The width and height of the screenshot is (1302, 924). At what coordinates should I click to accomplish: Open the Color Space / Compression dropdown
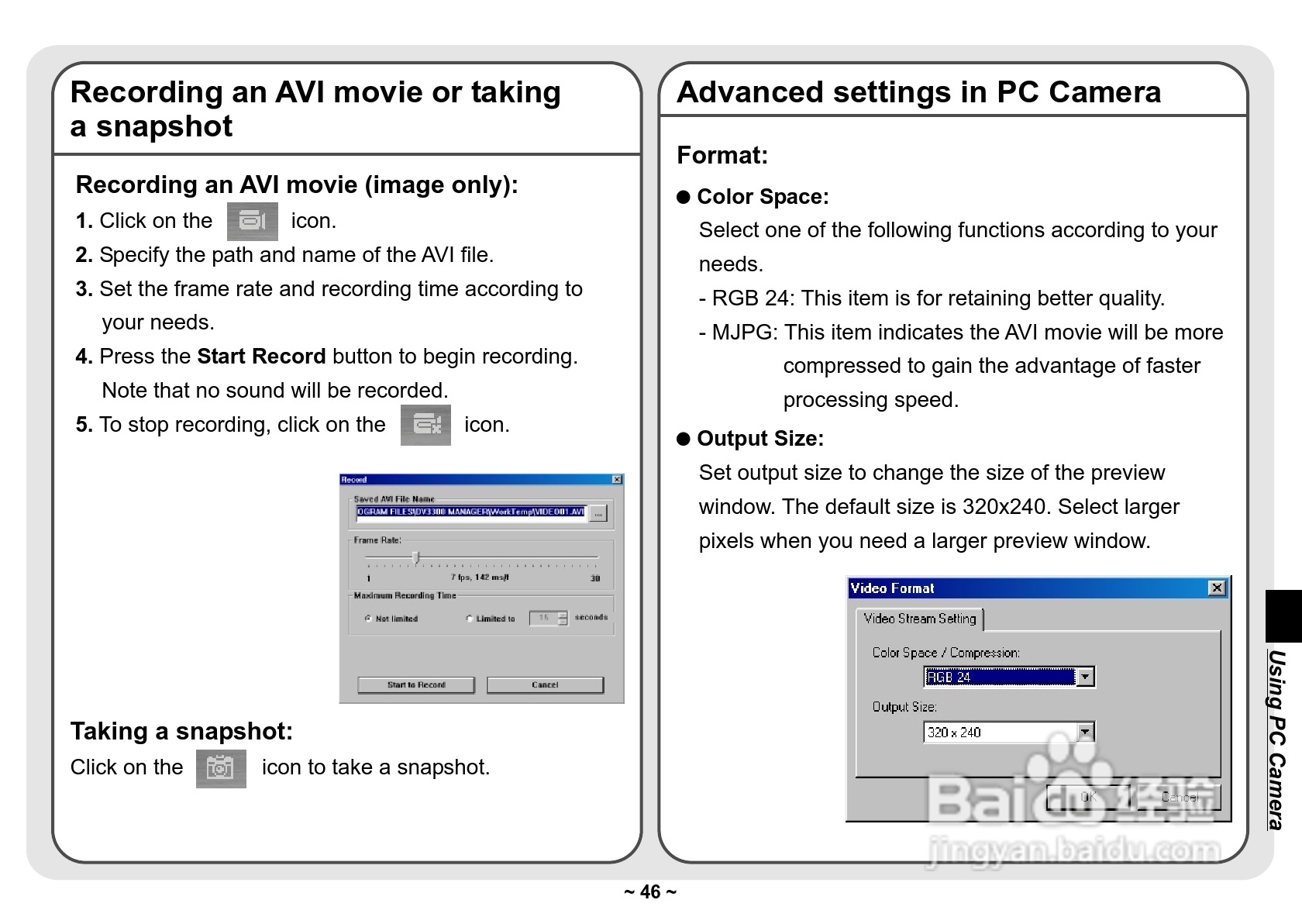[1086, 677]
